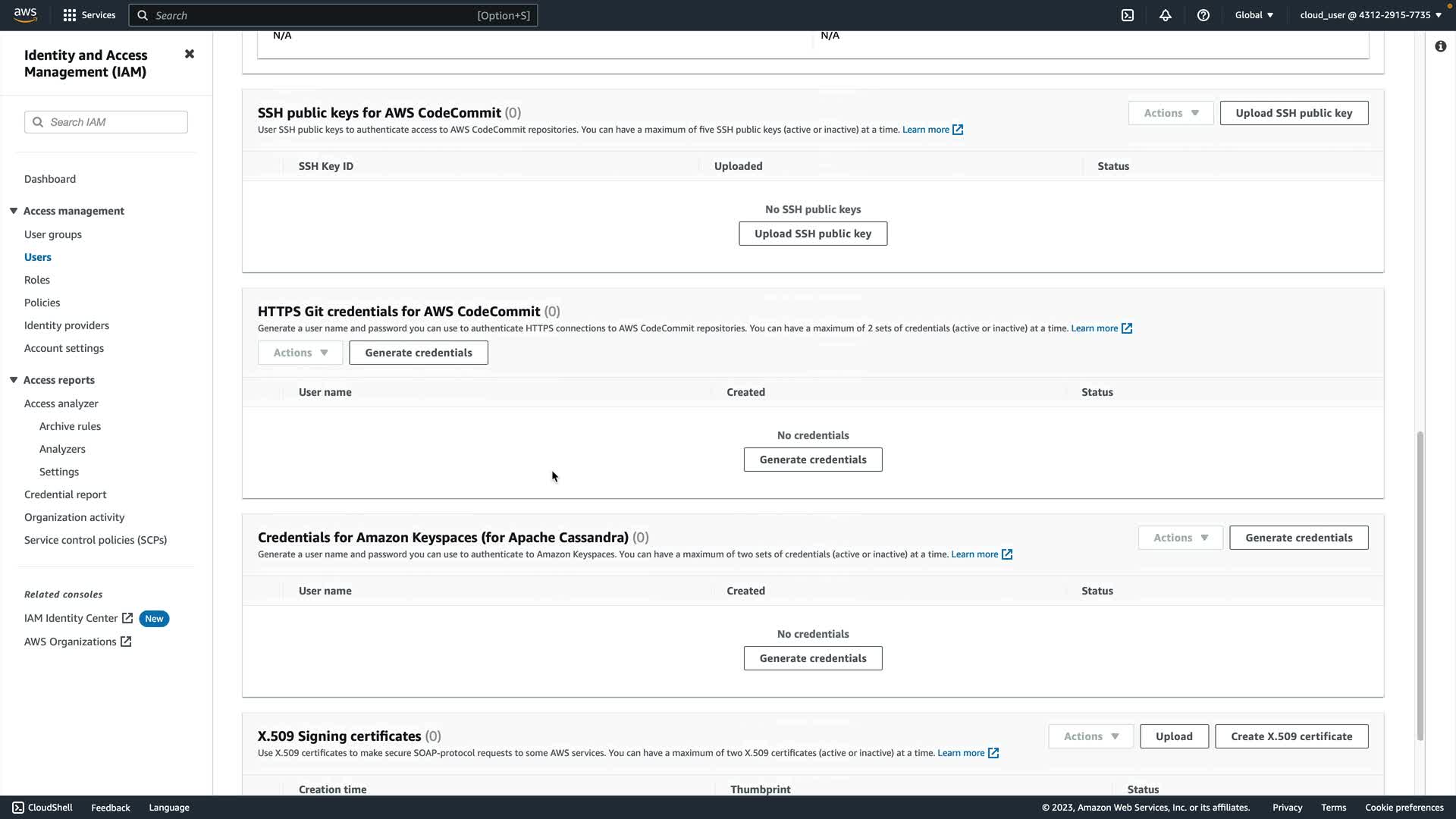This screenshot has width=1456, height=819.
Task: Open the help question mark icon
Action: click(1203, 15)
